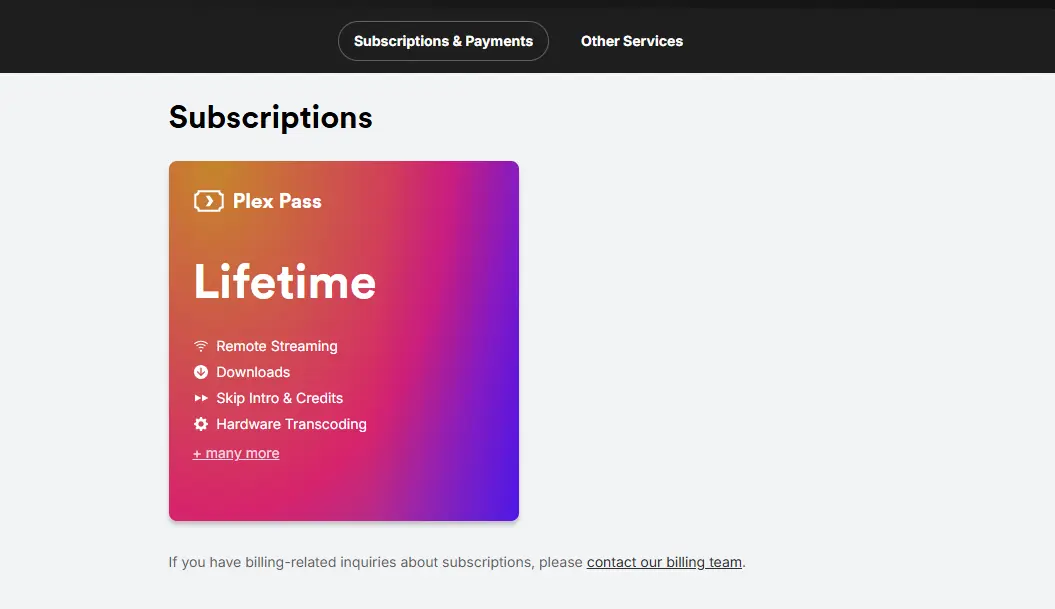
Task: Click the Plex Pass ticket icon
Action: [209, 201]
